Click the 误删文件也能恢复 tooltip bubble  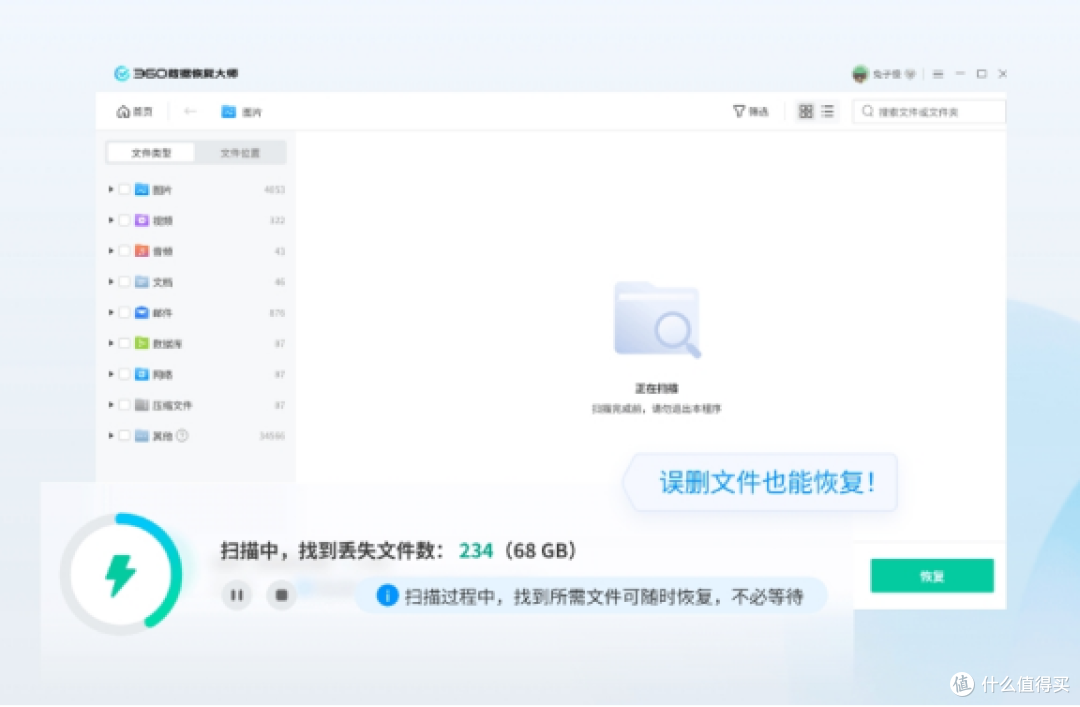(760, 482)
